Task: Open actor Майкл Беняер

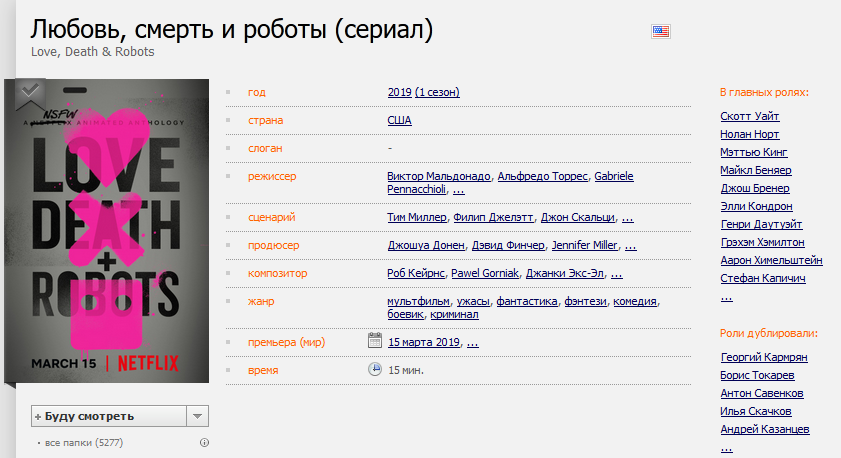Action: [756, 170]
